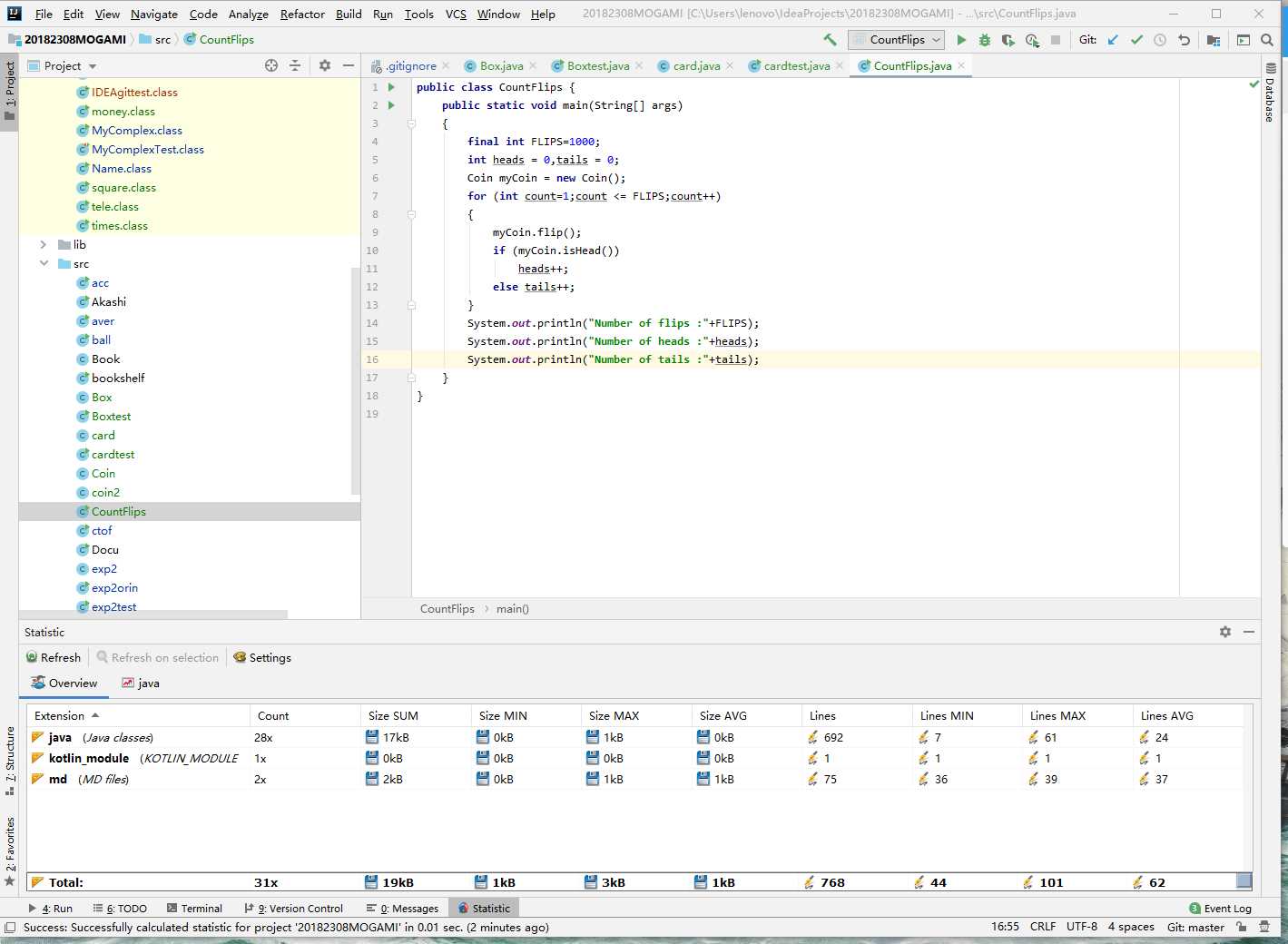The image size is (1288, 944).
Task: Change file encoding UTF-8
Action: [1082, 927]
